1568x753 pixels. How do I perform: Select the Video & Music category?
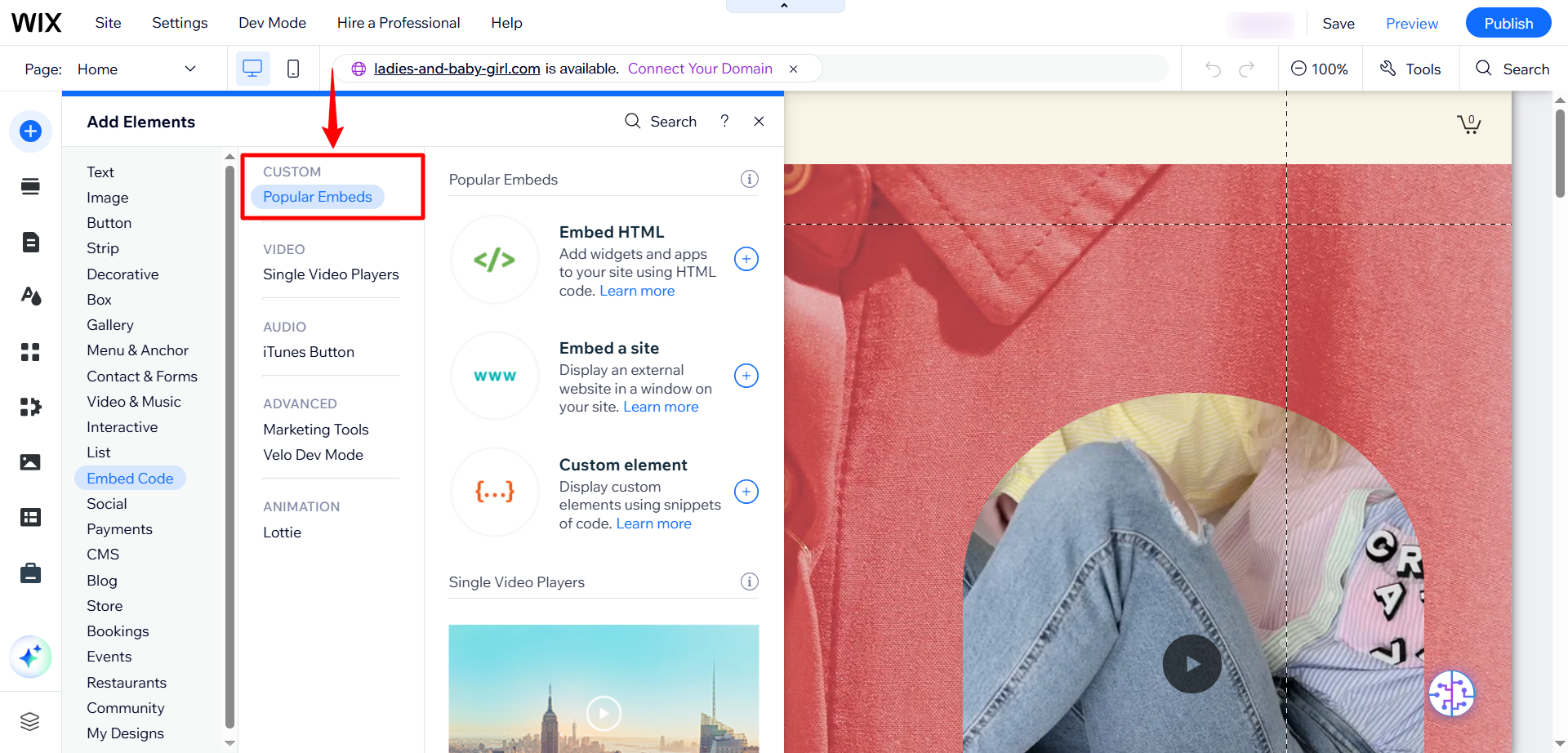[x=134, y=402]
